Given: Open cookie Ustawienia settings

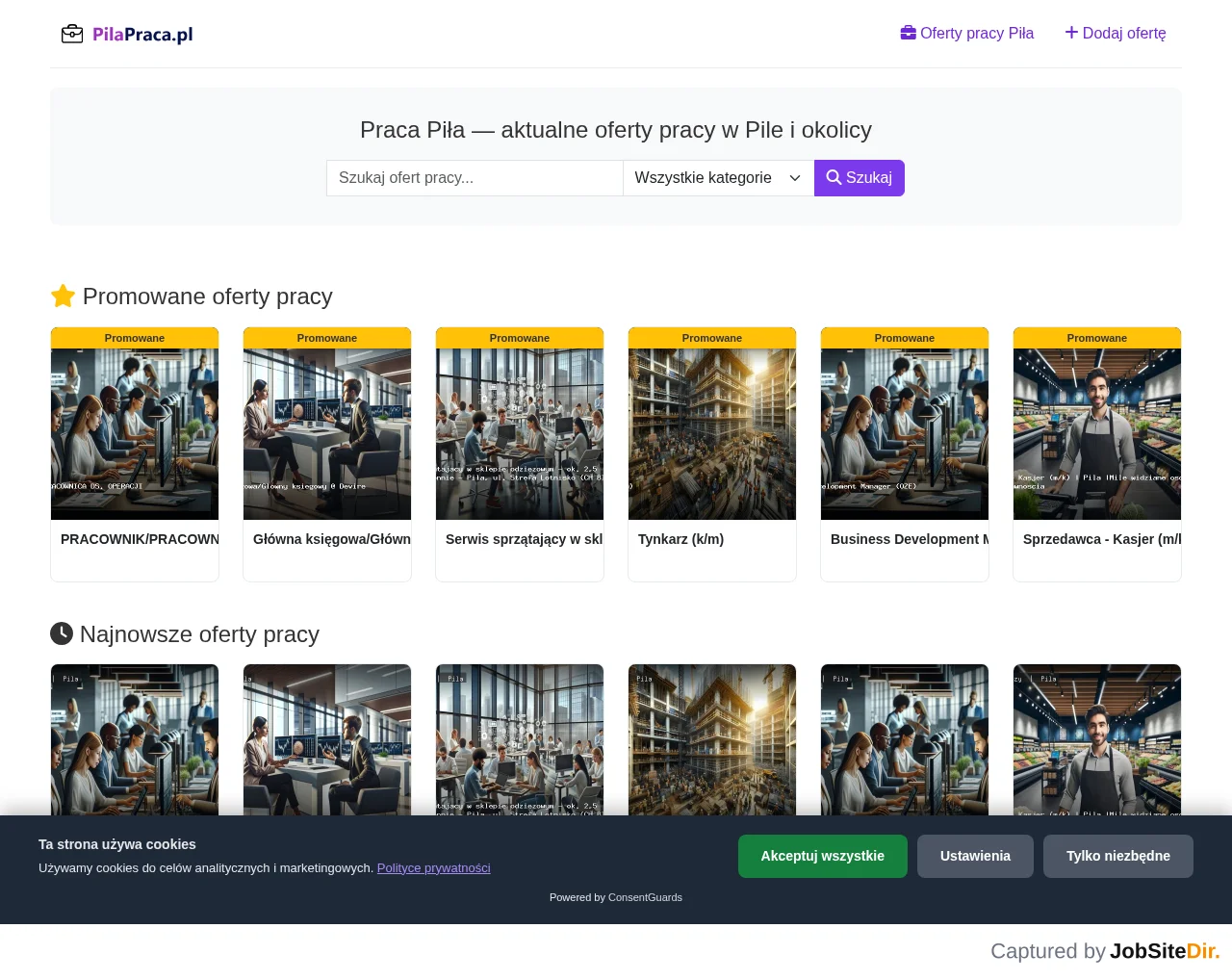Looking at the screenshot, I should 975,856.
